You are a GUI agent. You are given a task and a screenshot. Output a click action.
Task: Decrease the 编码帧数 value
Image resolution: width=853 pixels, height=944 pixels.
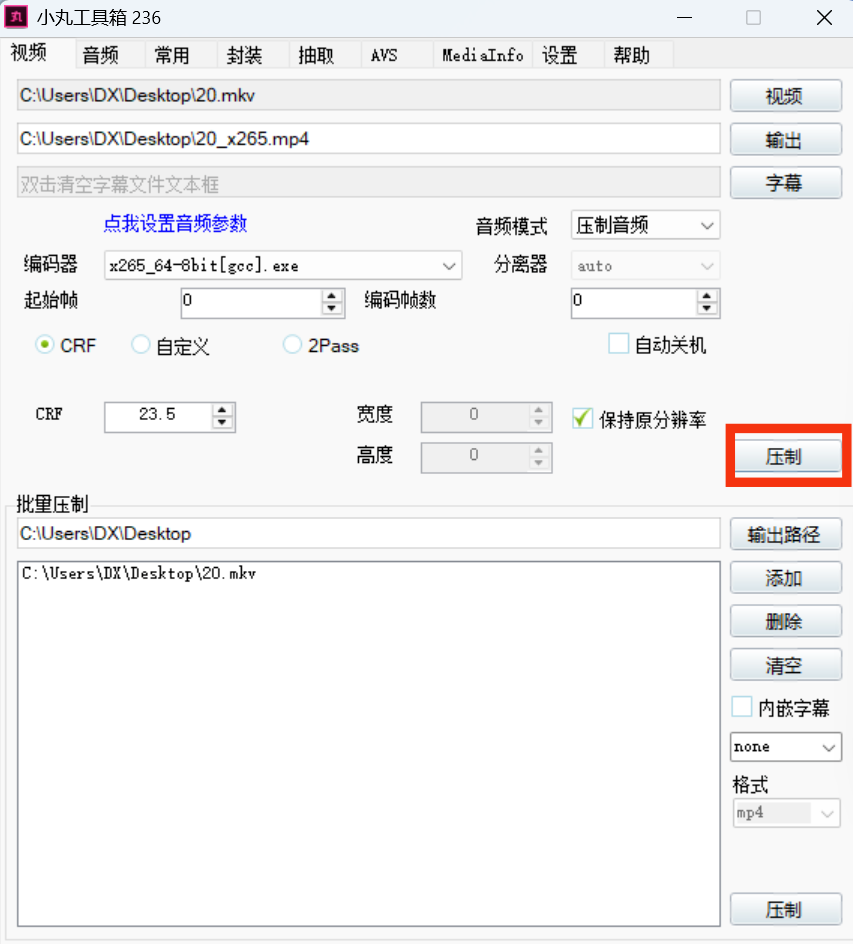[x=707, y=308]
